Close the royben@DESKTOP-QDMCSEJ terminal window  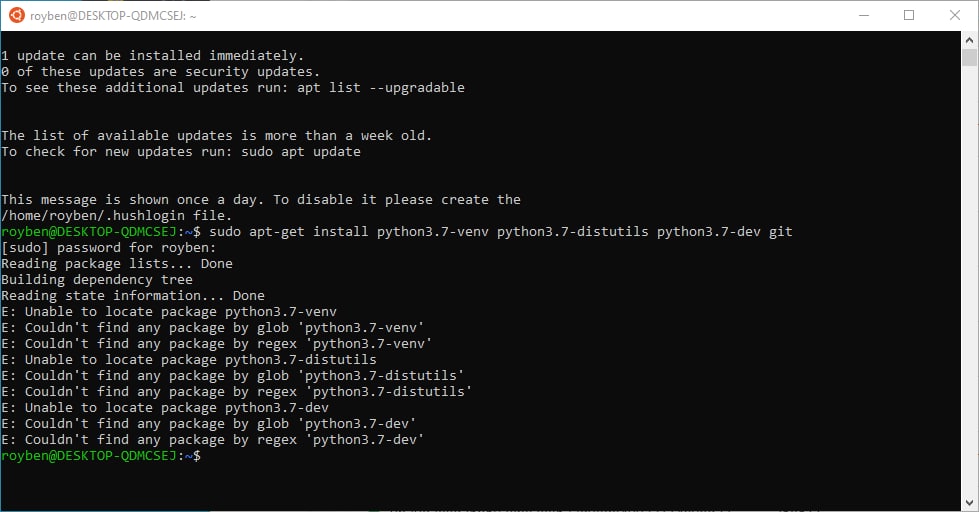(x=955, y=15)
